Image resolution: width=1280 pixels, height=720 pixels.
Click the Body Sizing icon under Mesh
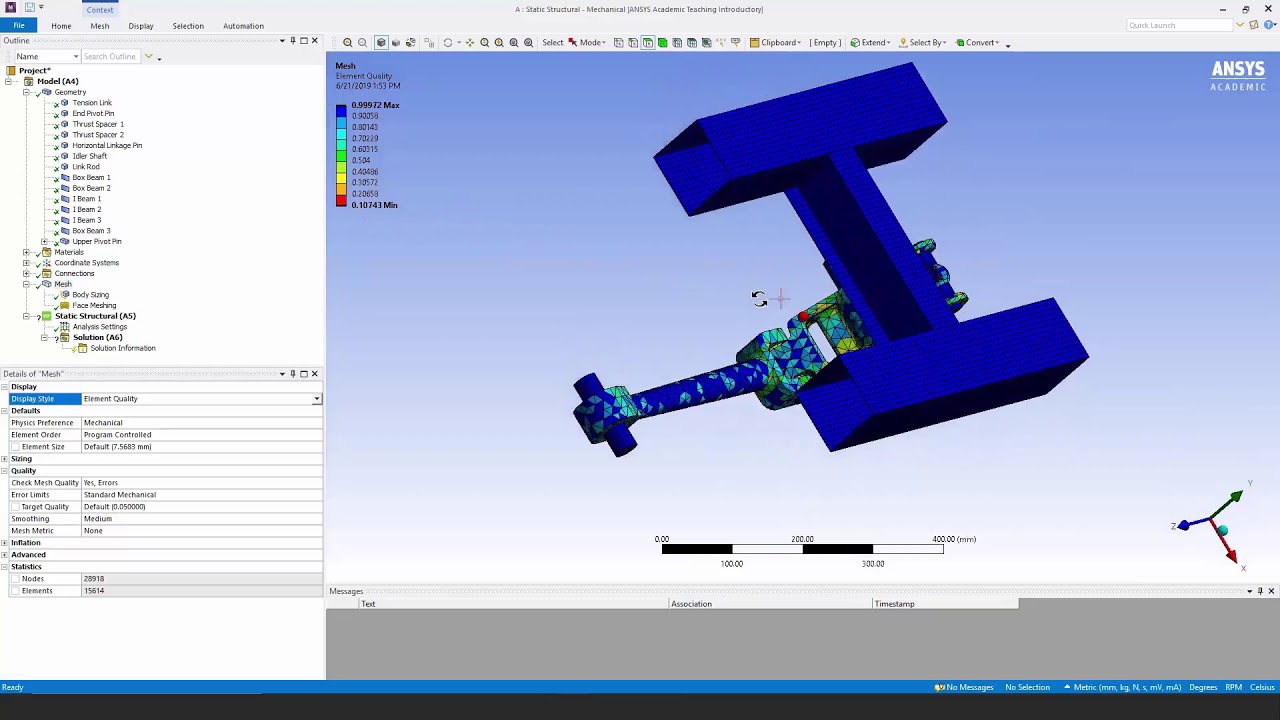tap(65, 295)
